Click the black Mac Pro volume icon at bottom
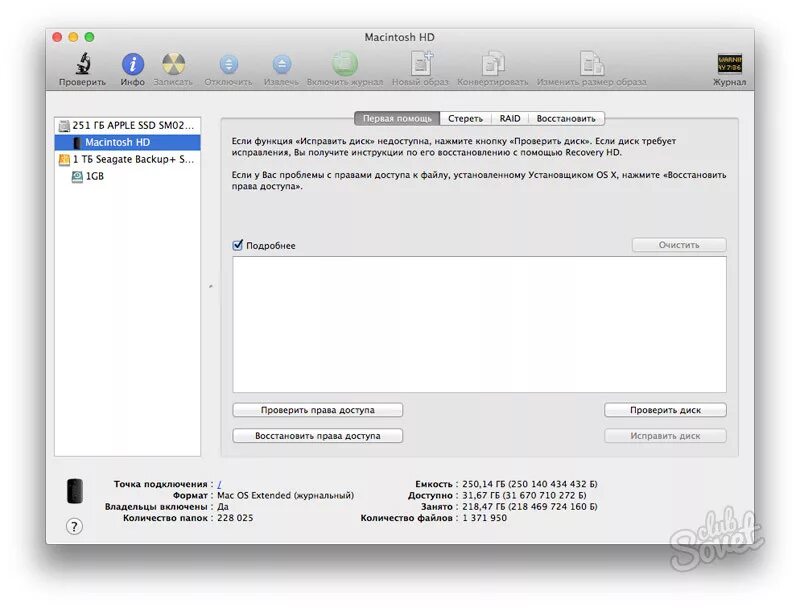The image size is (800, 608). (x=75, y=491)
